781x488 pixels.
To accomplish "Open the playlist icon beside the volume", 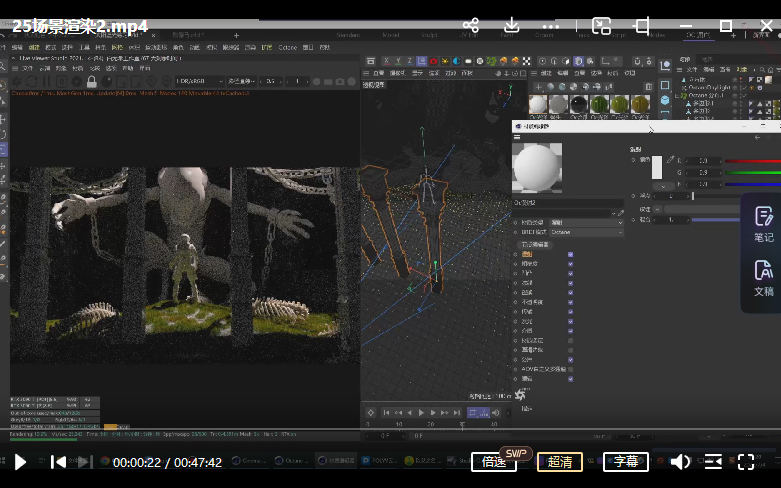I will click(x=713, y=461).
